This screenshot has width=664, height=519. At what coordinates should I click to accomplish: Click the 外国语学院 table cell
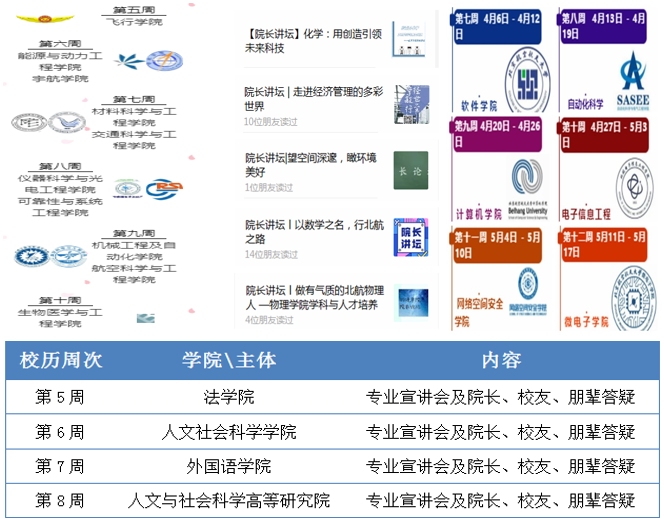(x=229, y=466)
